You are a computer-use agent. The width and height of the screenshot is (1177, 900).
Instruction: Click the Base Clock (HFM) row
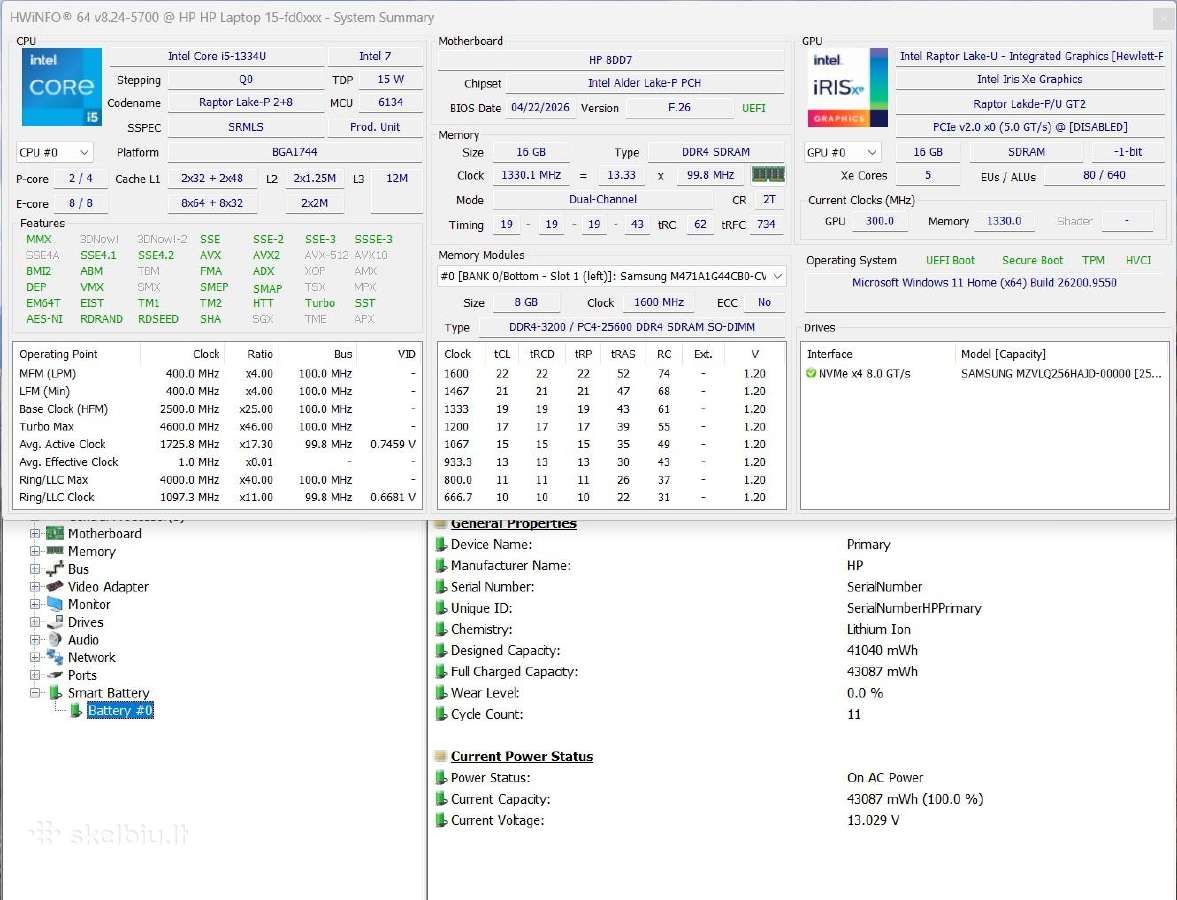coord(217,409)
